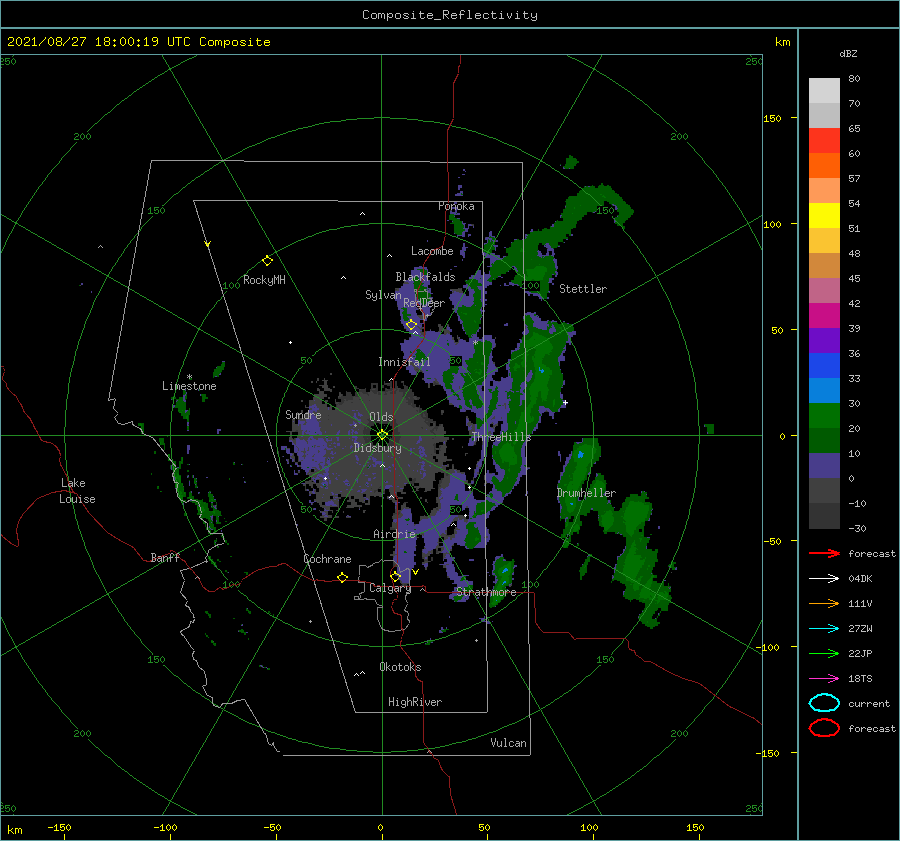Click the radar site marker between Olds and Didsbury
900x841 pixels.
(x=382, y=435)
